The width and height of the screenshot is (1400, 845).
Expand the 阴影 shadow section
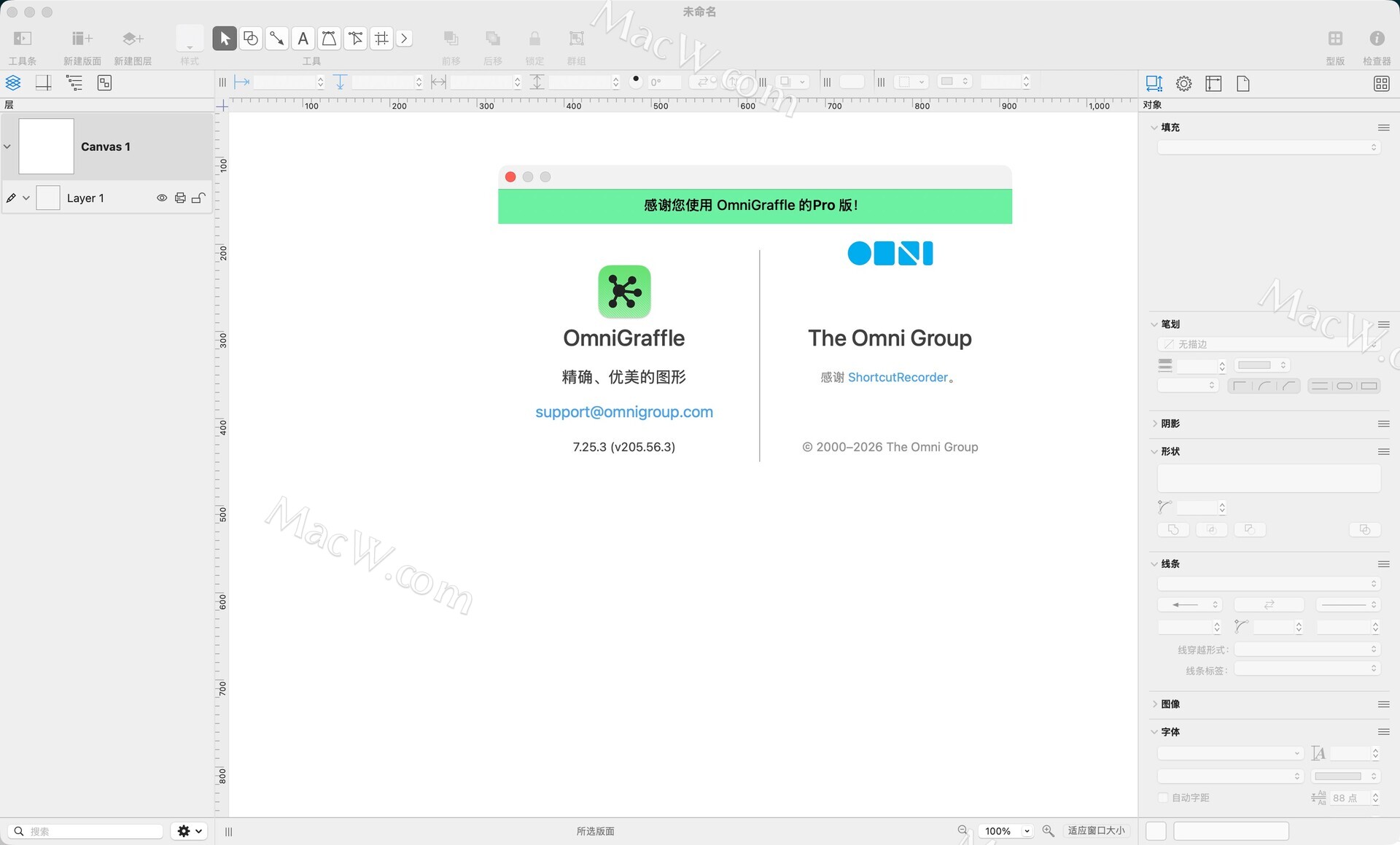(1154, 424)
